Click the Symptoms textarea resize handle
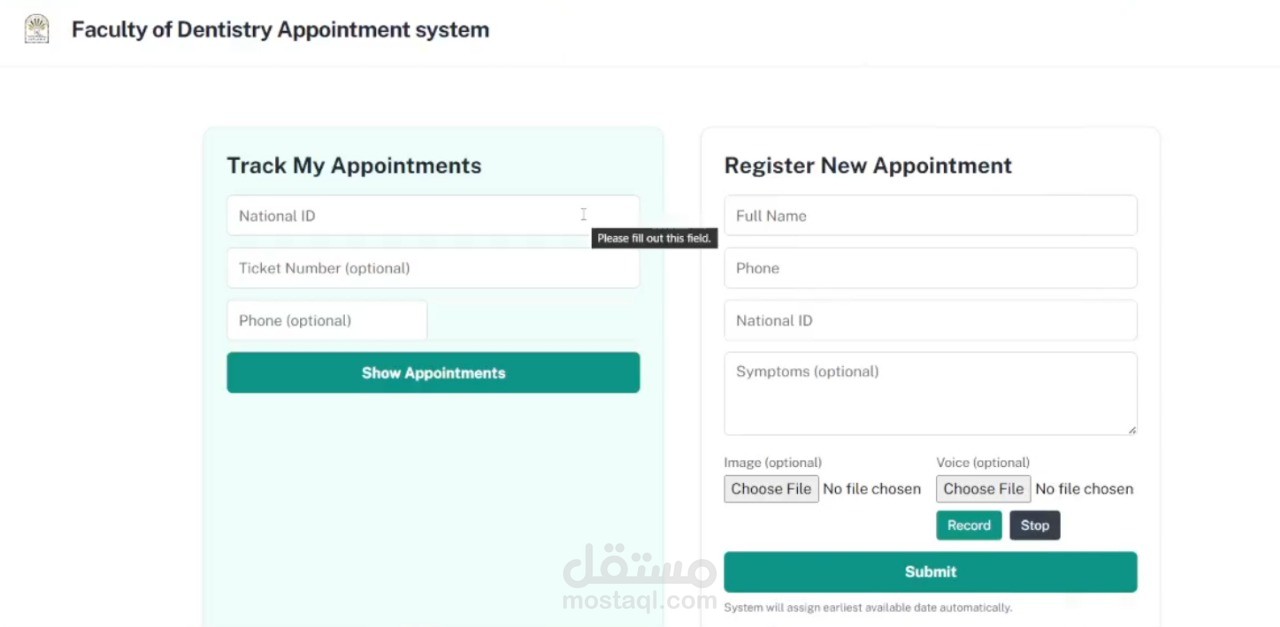The width and height of the screenshot is (1280, 627). tap(1133, 430)
